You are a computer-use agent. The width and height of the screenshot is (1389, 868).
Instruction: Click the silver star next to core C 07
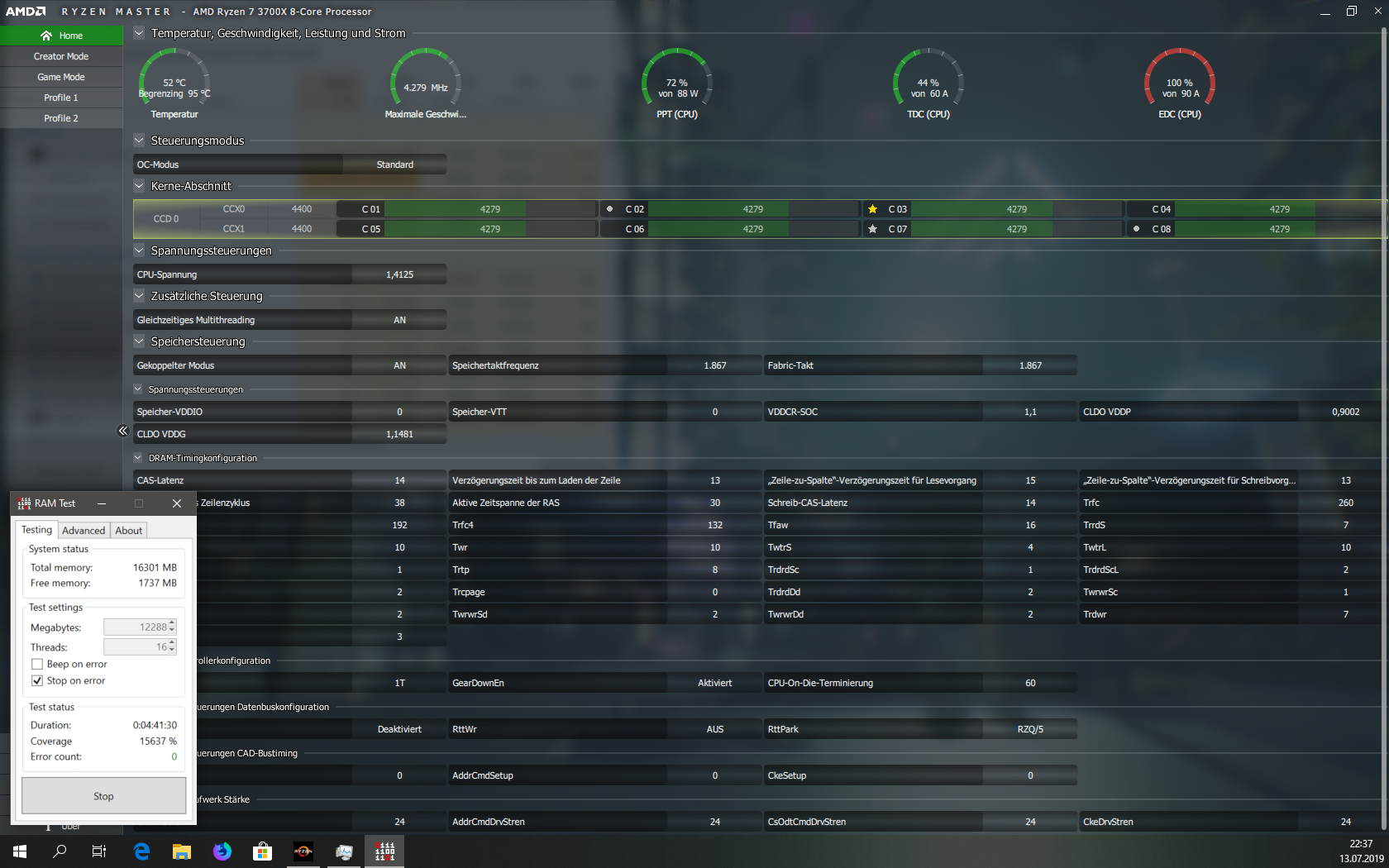tap(872, 229)
